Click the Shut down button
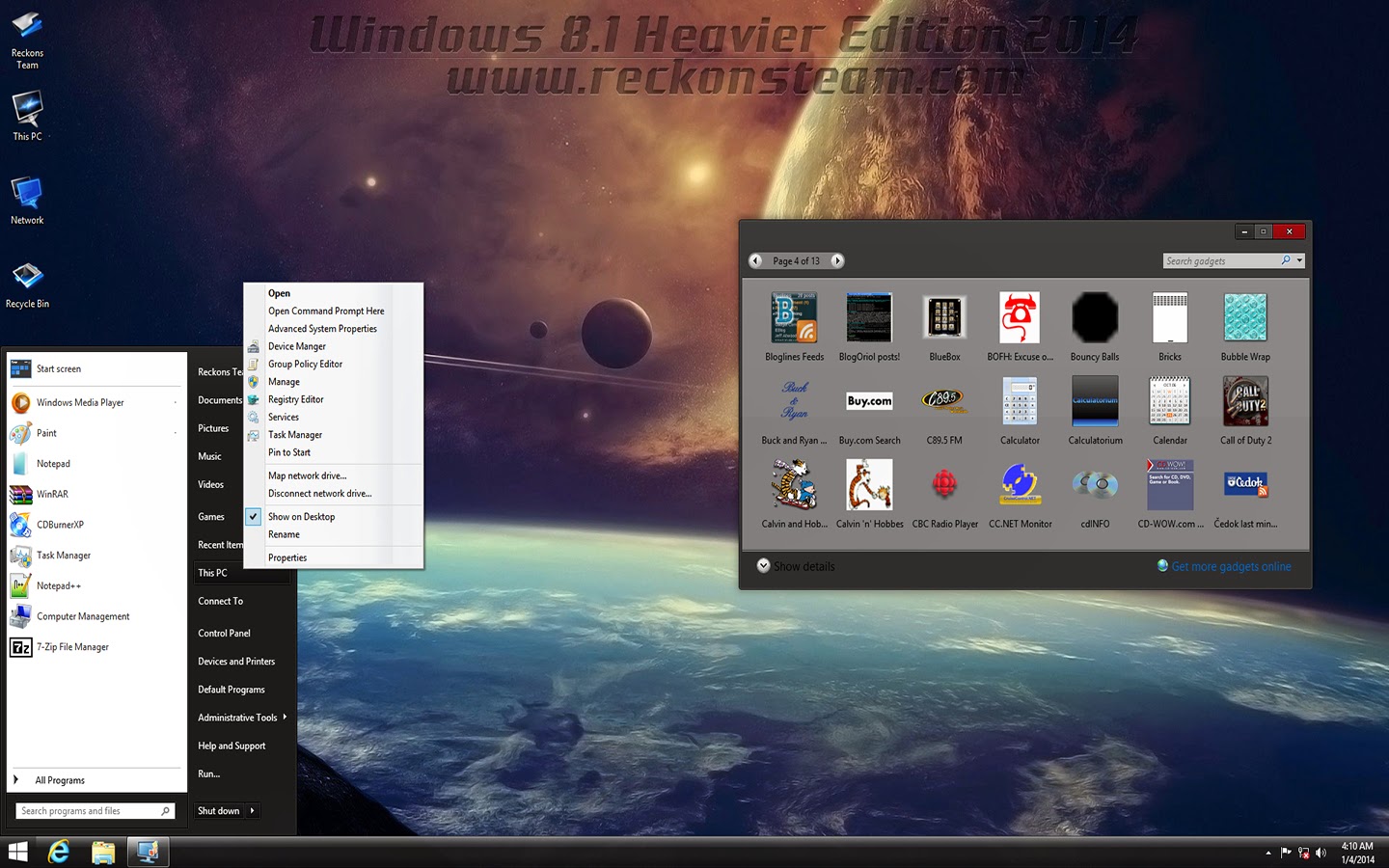Image resolution: width=1389 pixels, height=868 pixels. [x=218, y=810]
